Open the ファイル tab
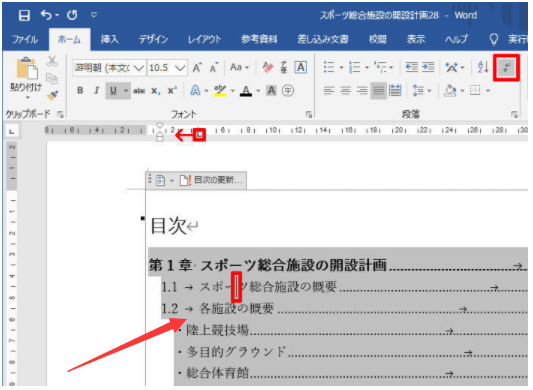Screen dimensions: 533x390 coord(25,39)
